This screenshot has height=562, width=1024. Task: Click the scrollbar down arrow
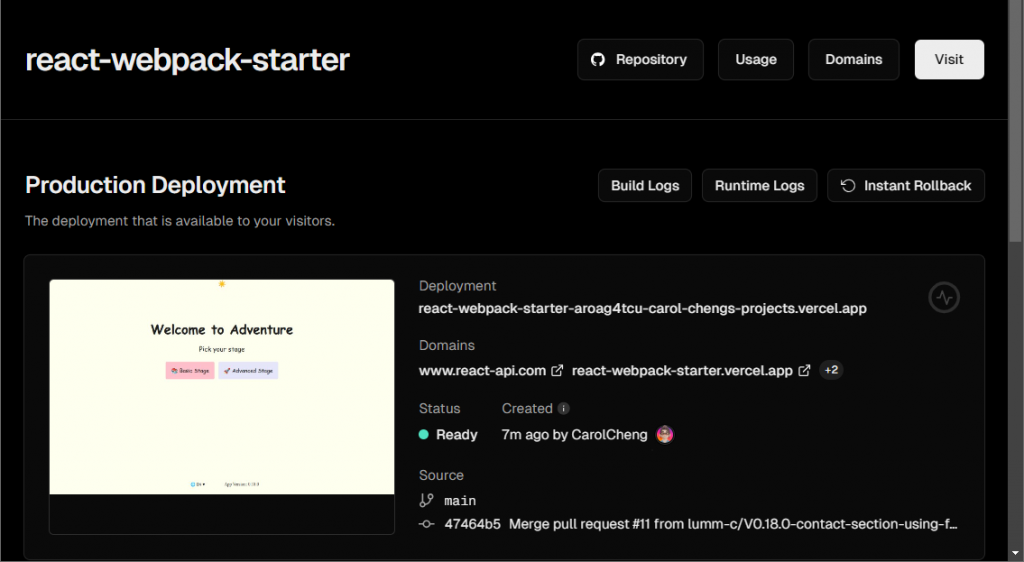click(x=1016, y=554)
